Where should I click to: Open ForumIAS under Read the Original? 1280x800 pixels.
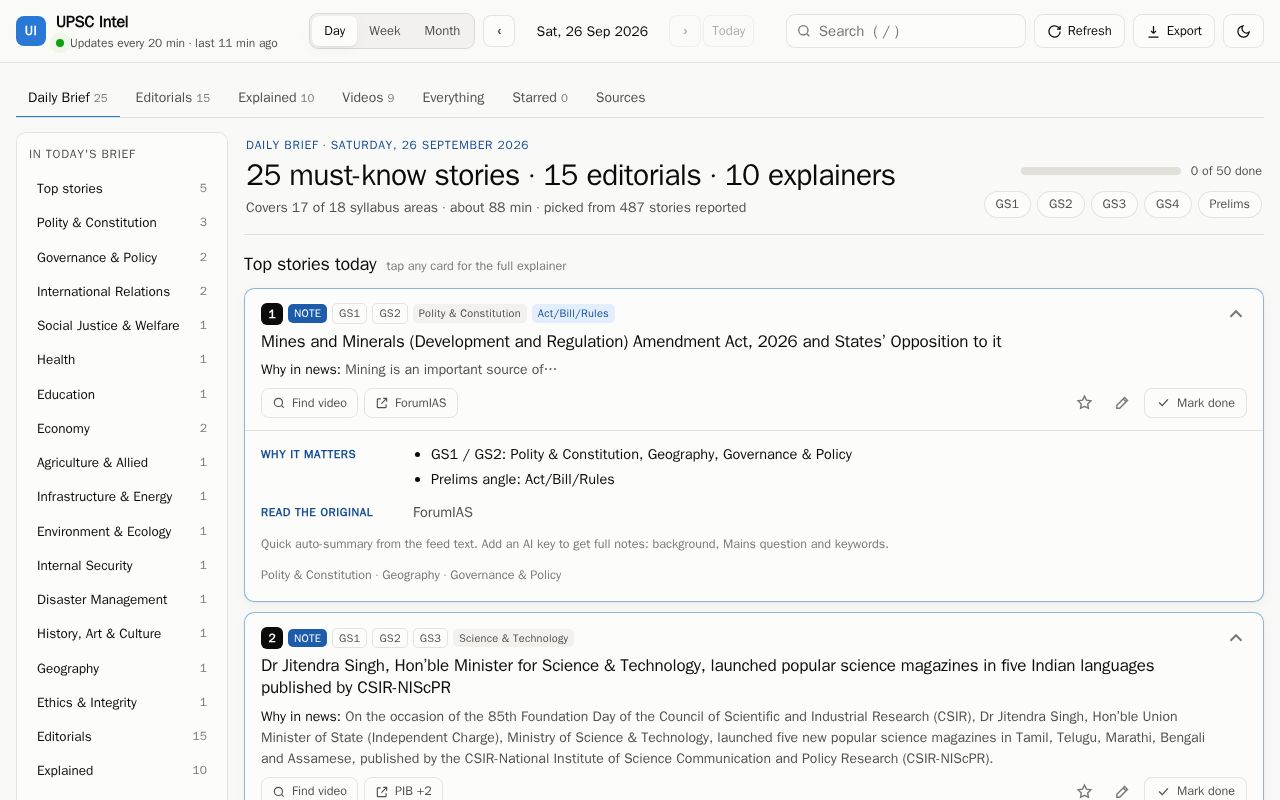point(443,512)
